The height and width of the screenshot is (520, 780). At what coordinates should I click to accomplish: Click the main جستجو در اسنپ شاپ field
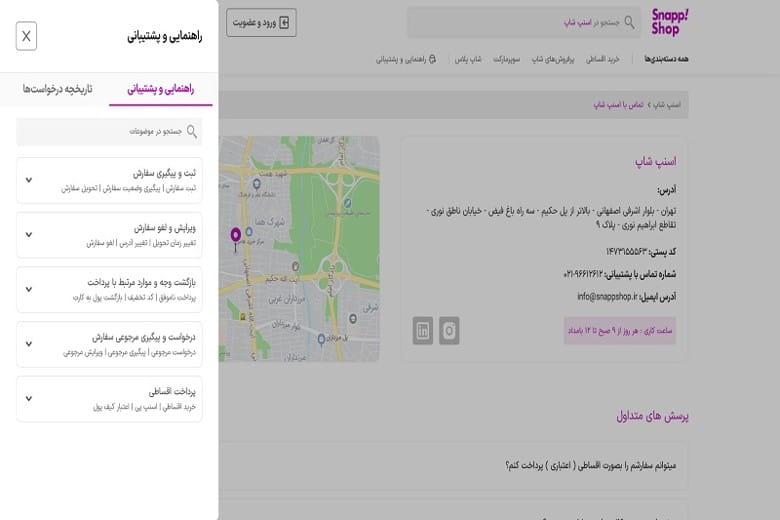(523, 22)
